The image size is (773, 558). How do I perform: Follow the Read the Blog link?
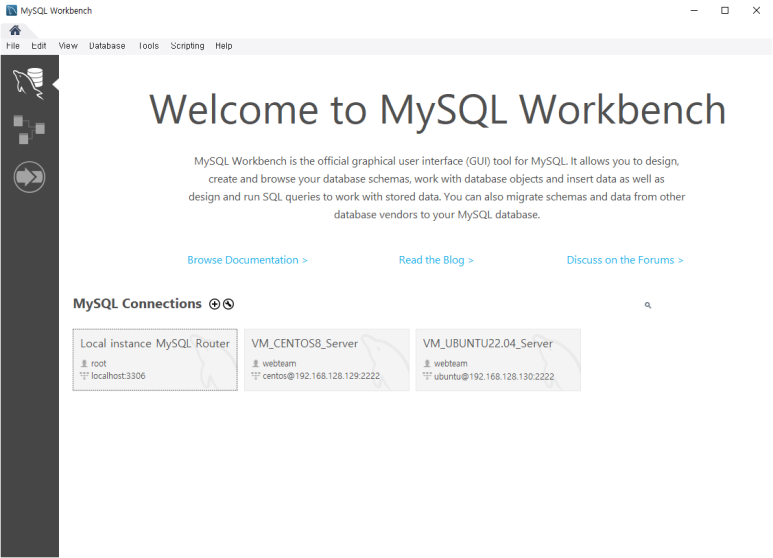point(436,260)
